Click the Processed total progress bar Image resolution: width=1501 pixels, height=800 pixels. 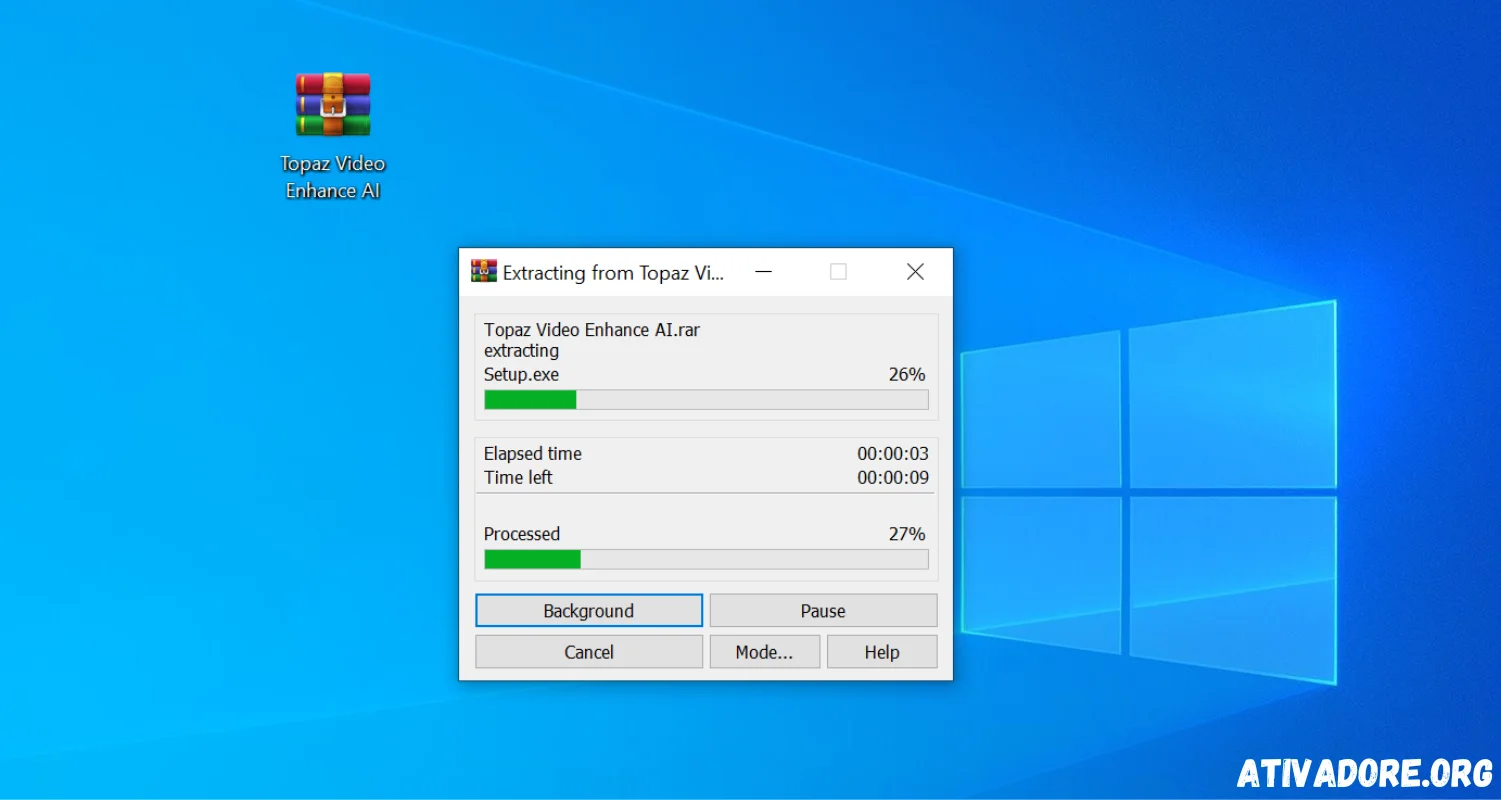(x=706, y=559)
